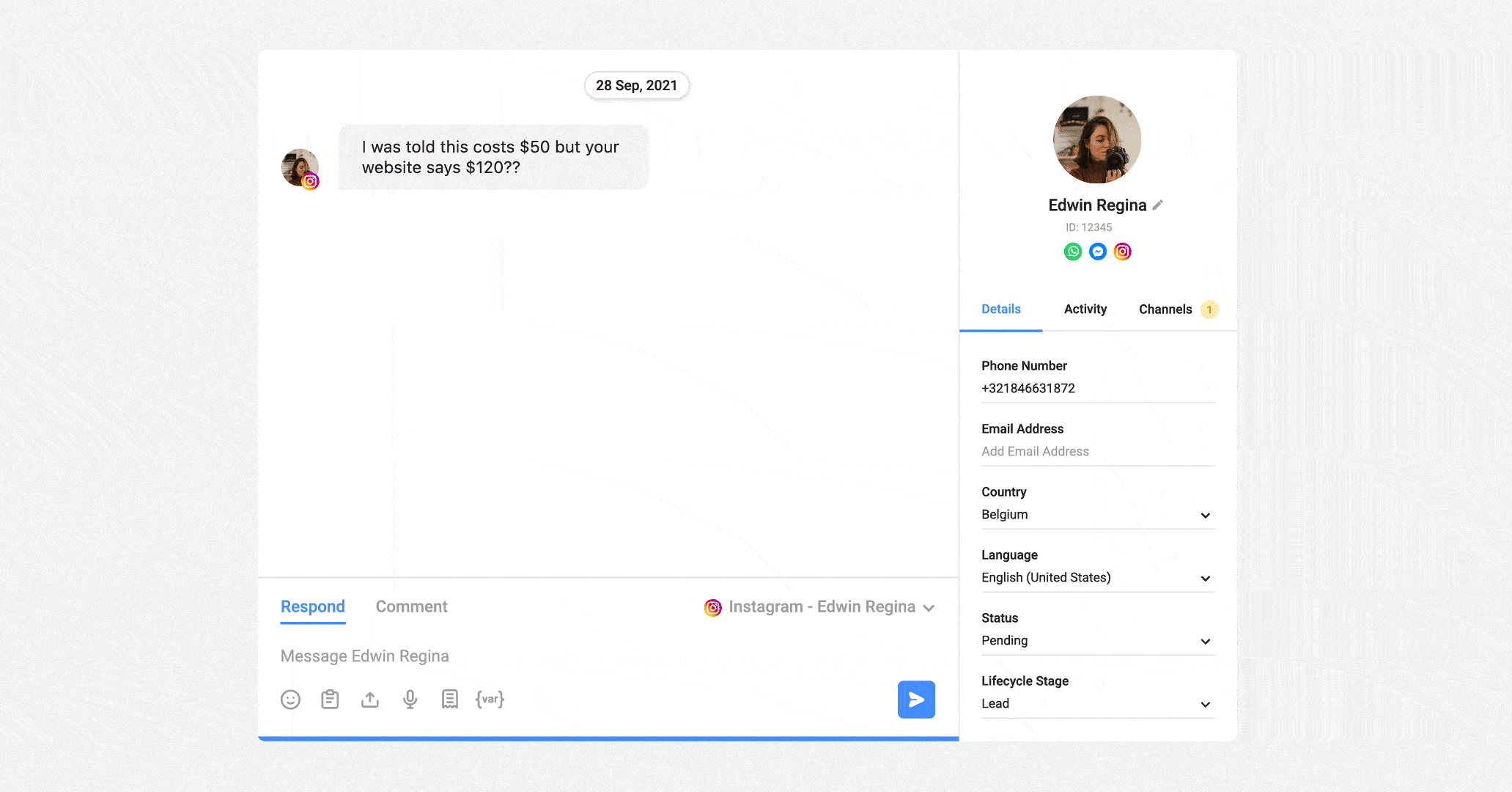Expand the Language dropdown selector
1512x792 pixels.
[x=1207, y=577]
